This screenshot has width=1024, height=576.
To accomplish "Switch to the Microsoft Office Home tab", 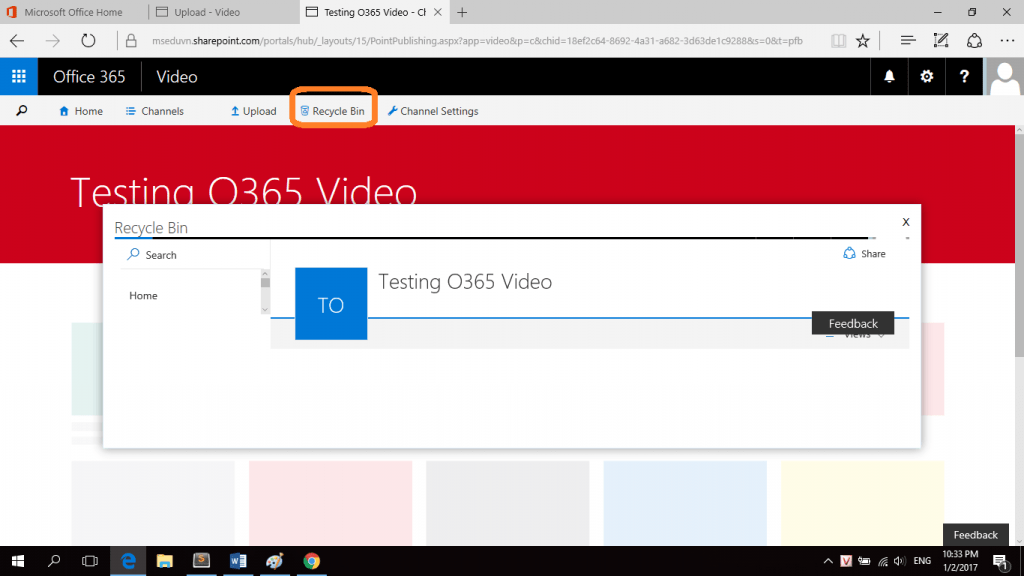I will point(74,12).
